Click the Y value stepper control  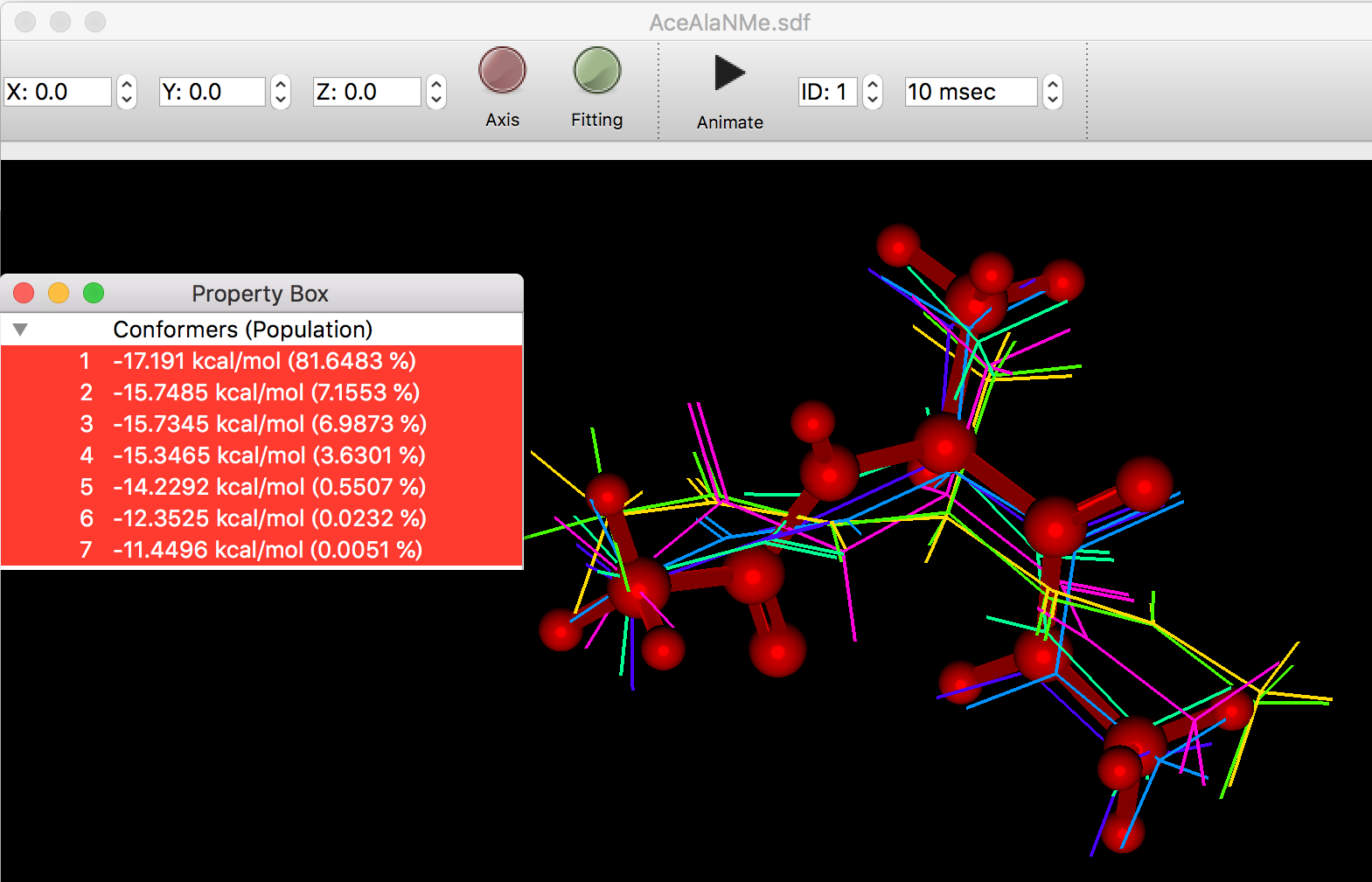point(281,92)
